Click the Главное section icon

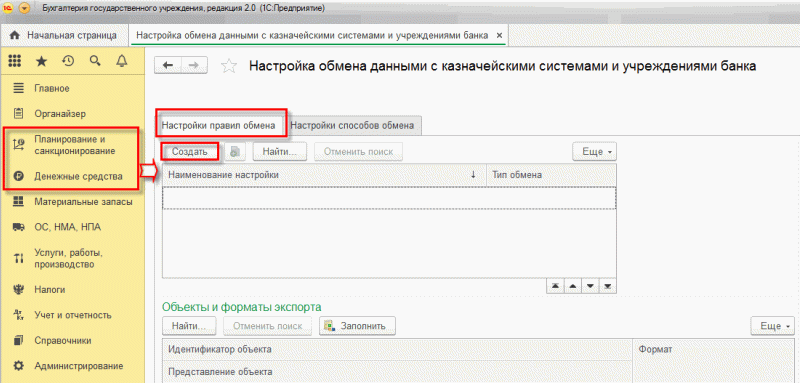click(18, 88)
